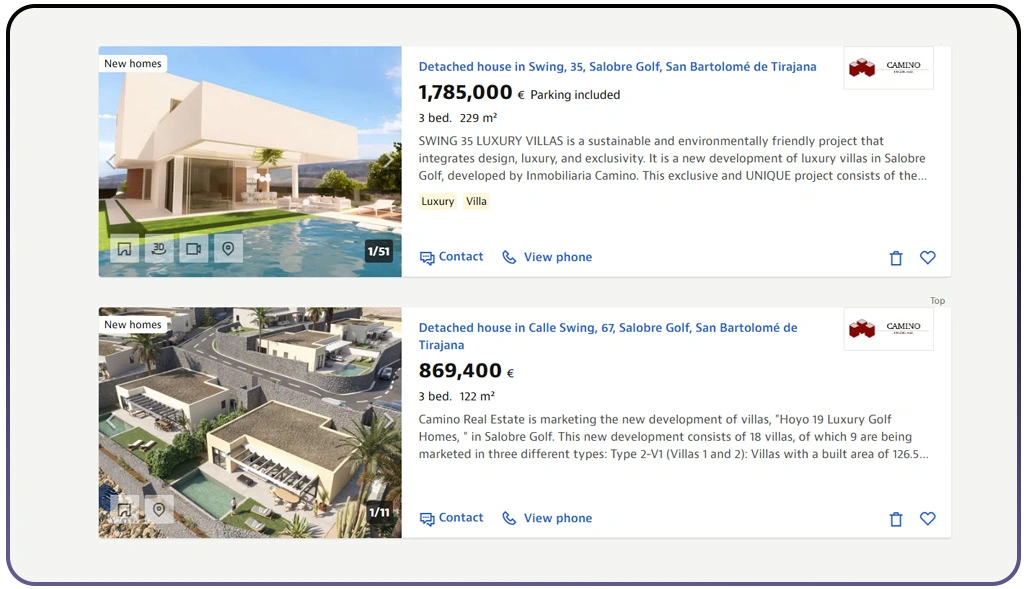
Task: Discard the 869,400 € listing with trash icon
Action: pos(896,519)
